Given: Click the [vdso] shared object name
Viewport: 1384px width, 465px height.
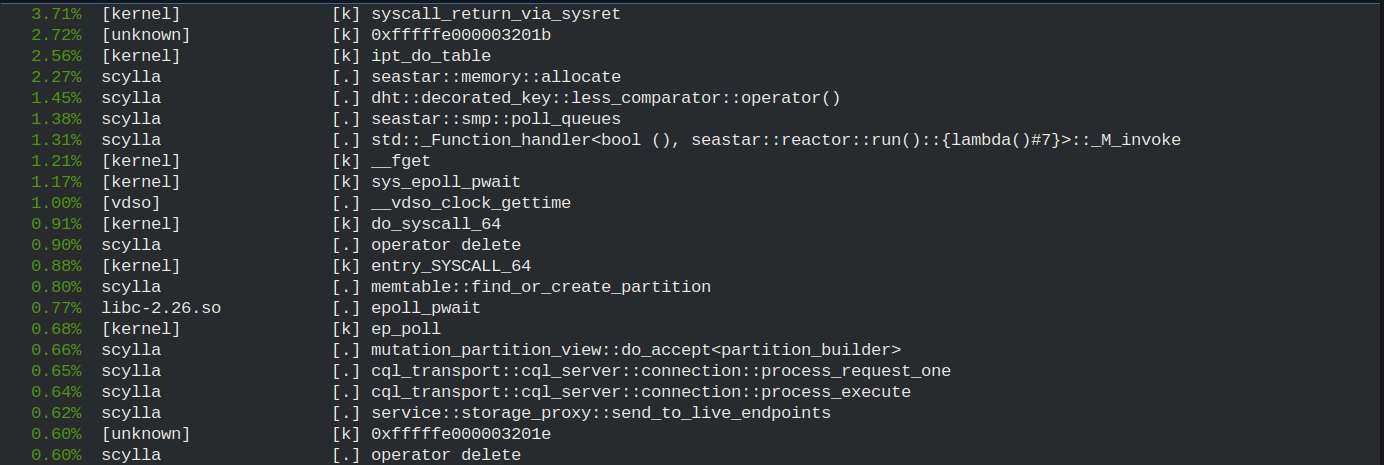Looking at the screenshot, I should 131,203.
